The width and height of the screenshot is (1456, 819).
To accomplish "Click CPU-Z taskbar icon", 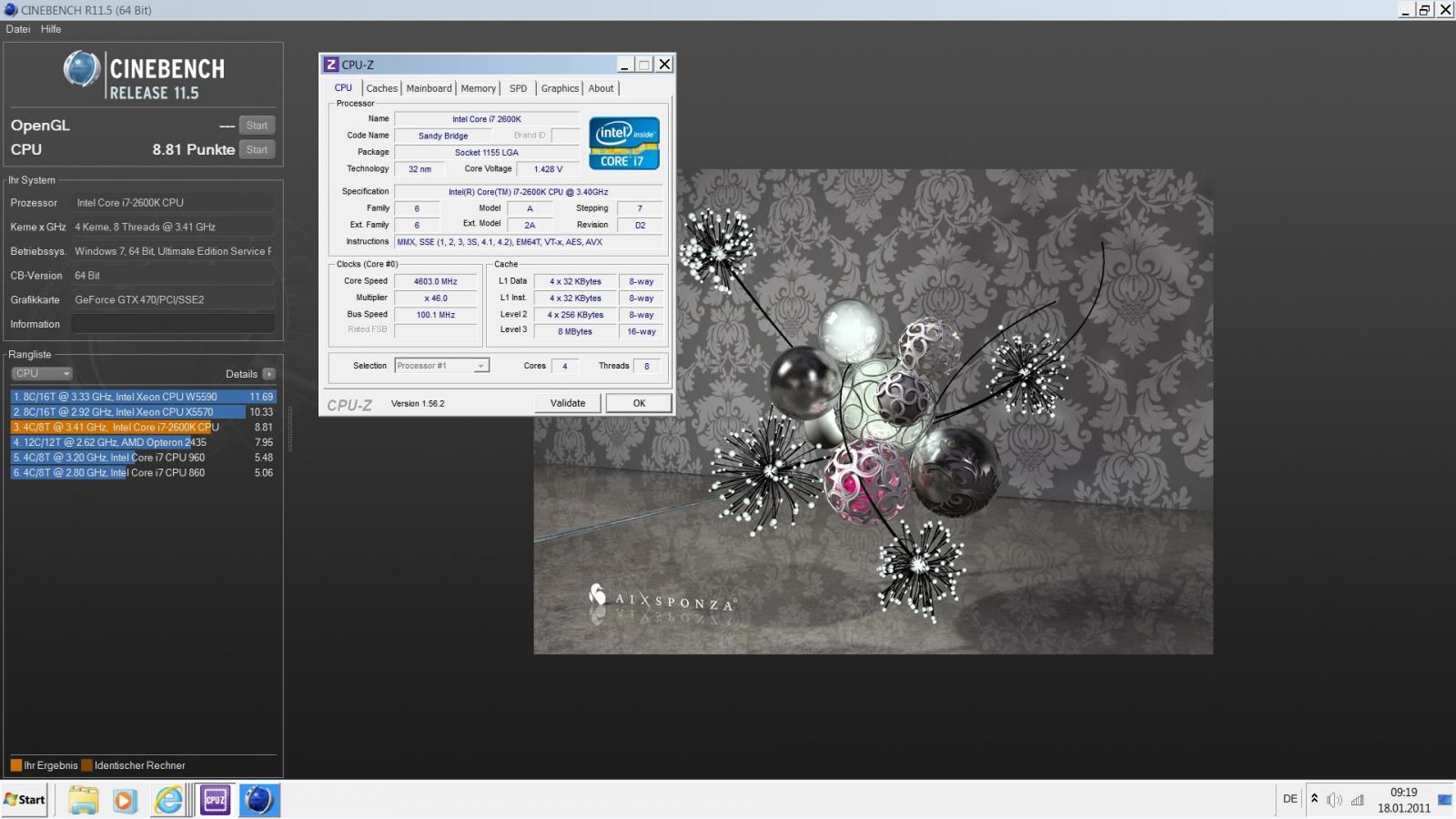I will coord(215,800).
